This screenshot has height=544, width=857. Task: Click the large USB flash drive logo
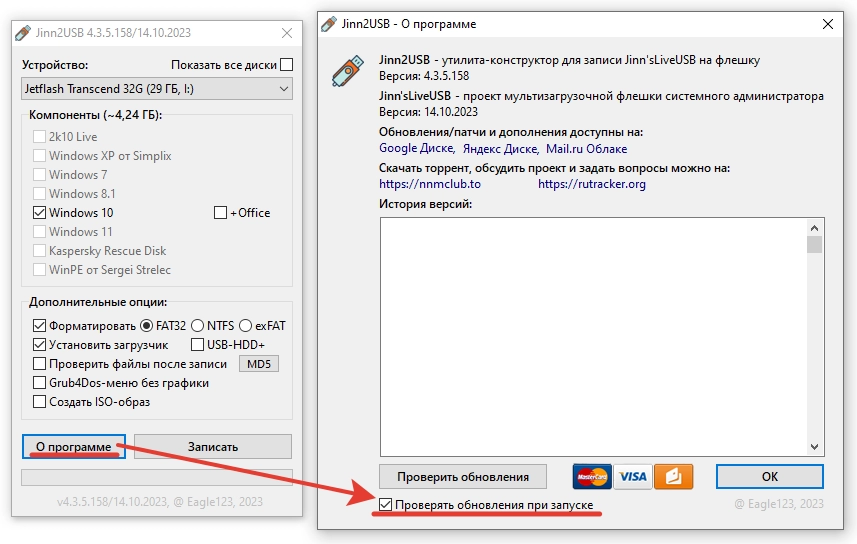pos(348,71)
